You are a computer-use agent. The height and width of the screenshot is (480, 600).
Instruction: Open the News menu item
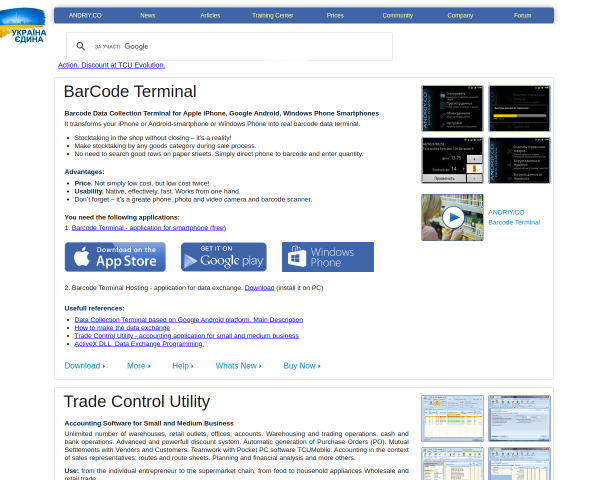pyautogui.click(x=148, y=15)
